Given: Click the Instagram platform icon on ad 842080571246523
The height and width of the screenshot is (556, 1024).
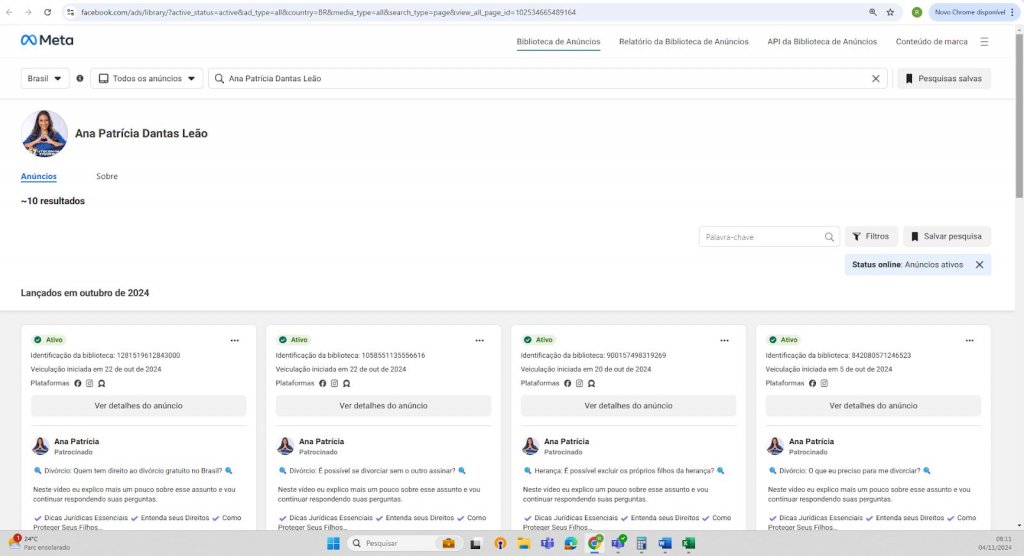Looking at the screenshot, I should [824, 384].
